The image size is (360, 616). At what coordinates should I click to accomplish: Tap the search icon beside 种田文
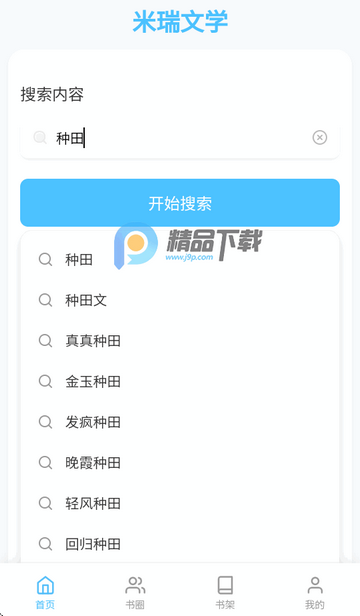pos(45,300)
